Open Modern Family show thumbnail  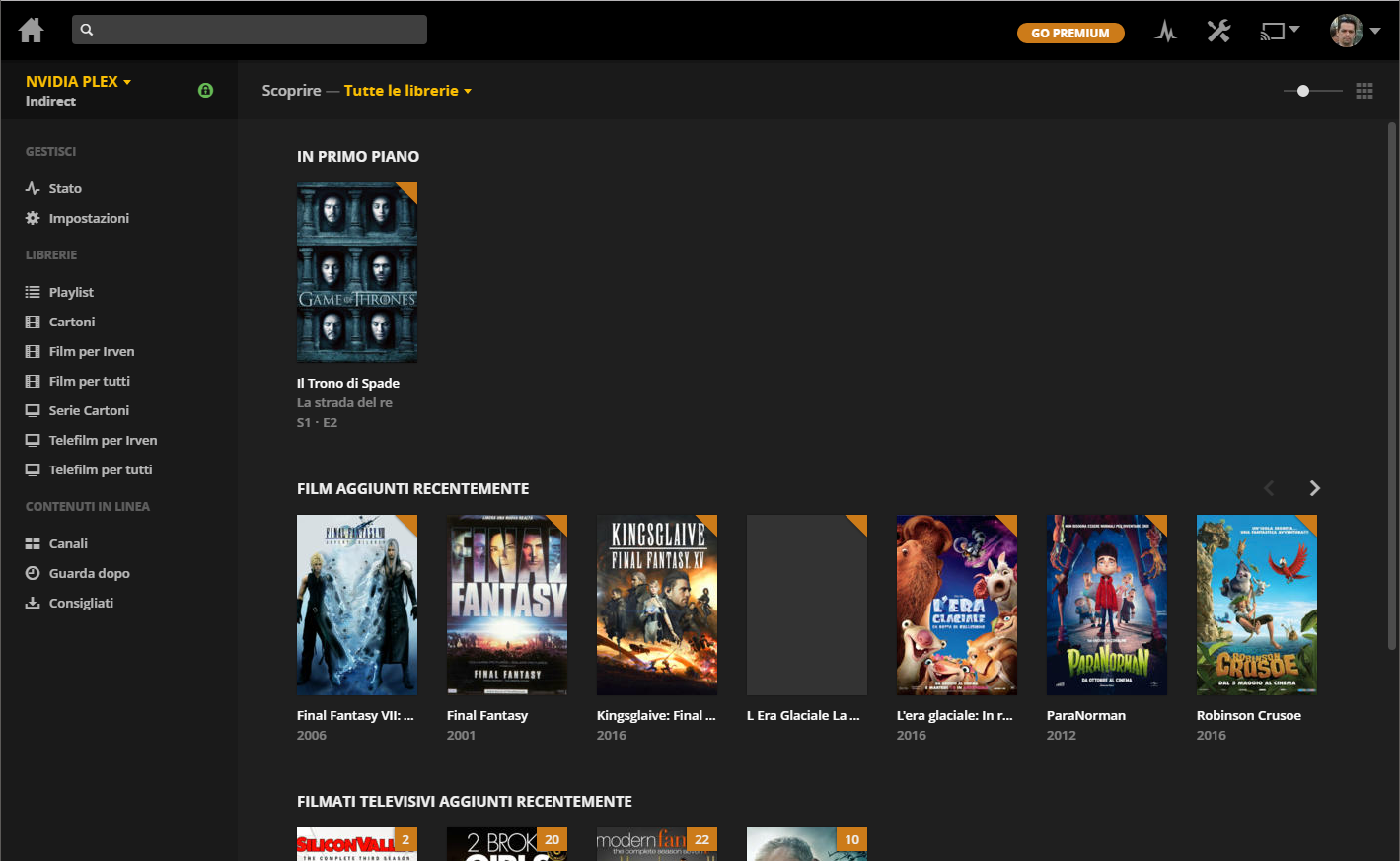click(x=657, y=844)
